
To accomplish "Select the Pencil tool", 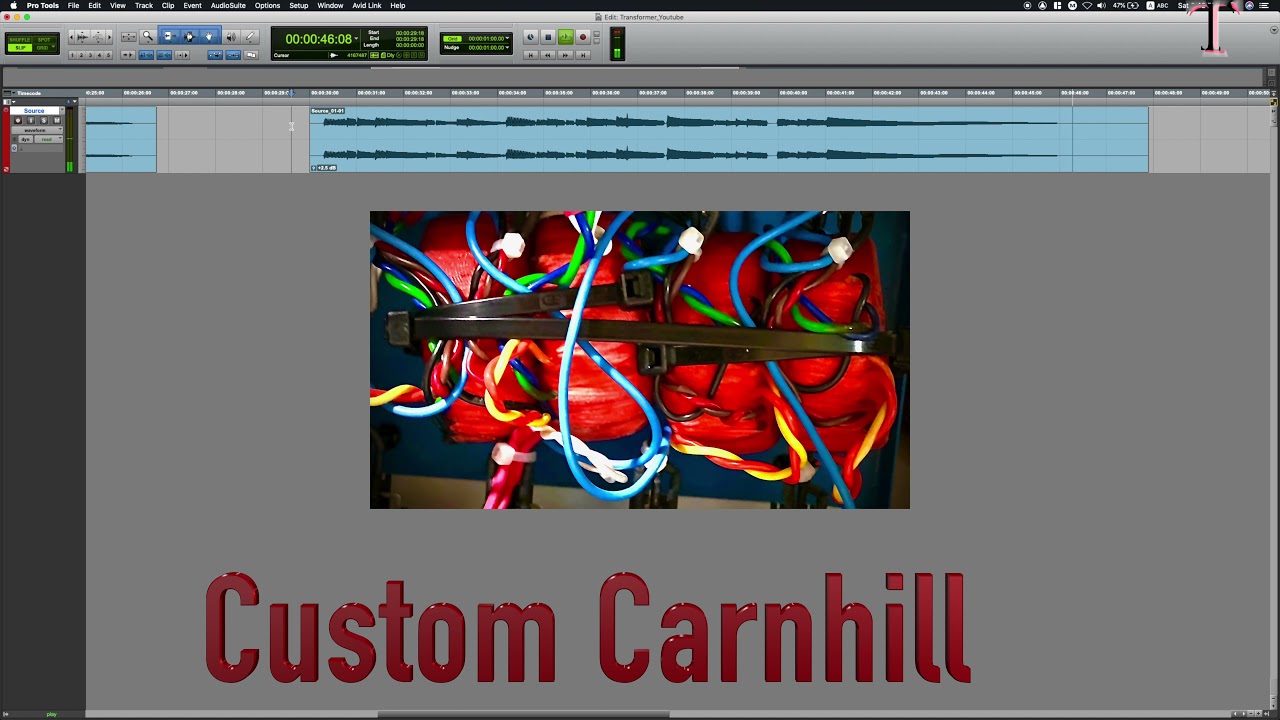I will pos(250,37).
